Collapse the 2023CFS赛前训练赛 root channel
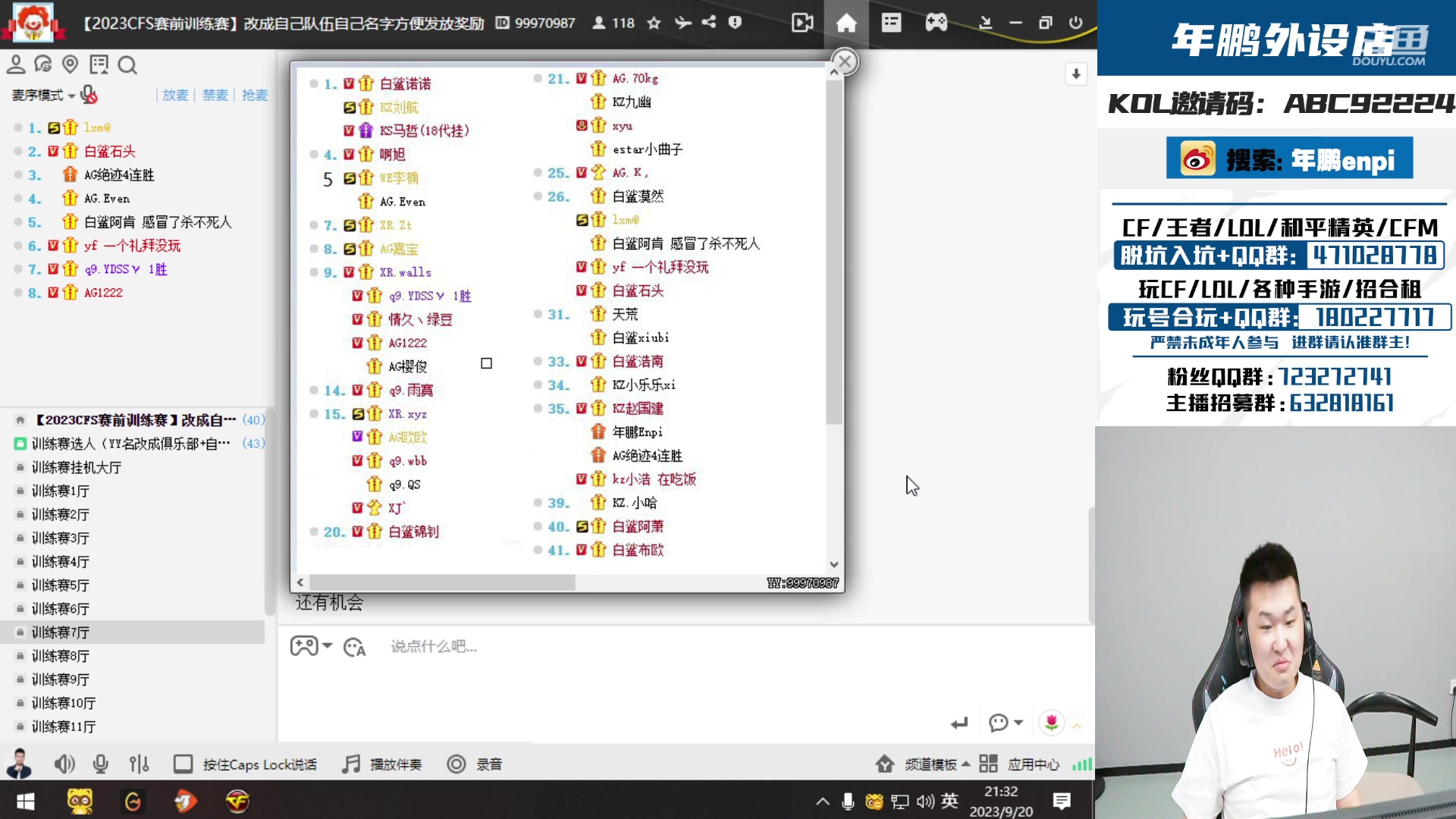Image resolution: width=1456 pixels, height=819 pixels. point(20,420)
